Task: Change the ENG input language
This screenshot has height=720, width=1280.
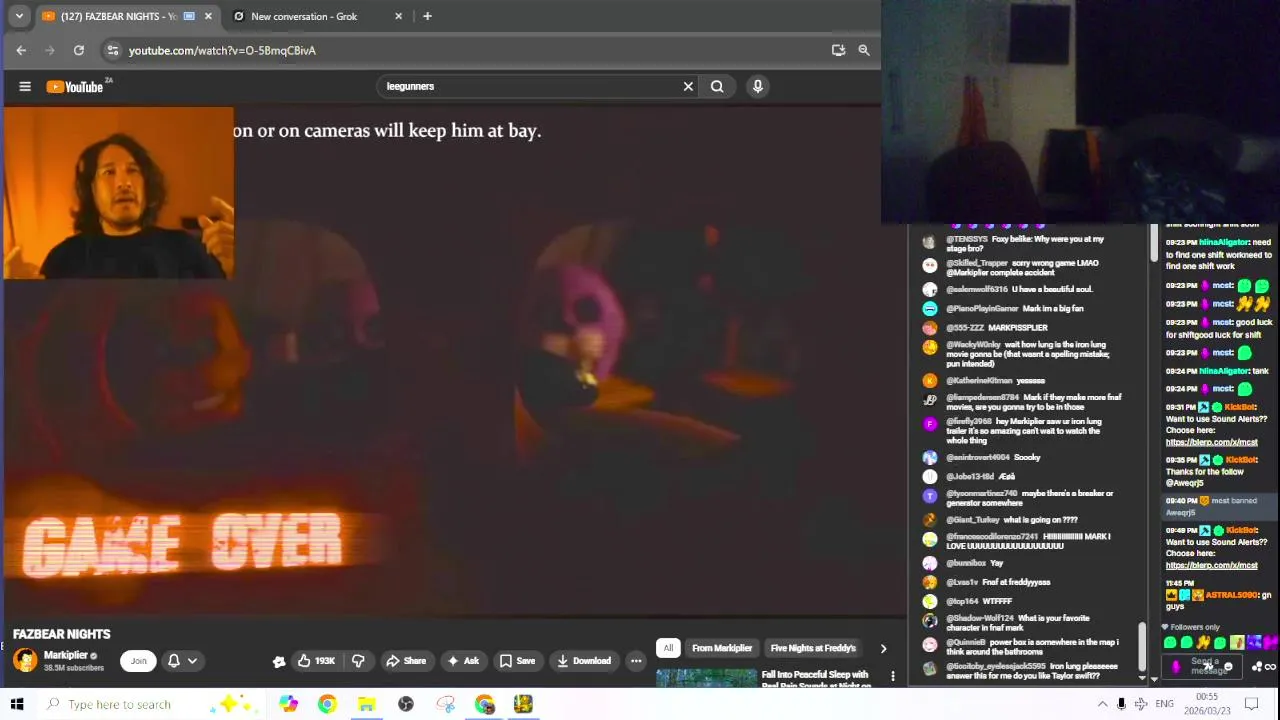Action: click(1164, 704)
